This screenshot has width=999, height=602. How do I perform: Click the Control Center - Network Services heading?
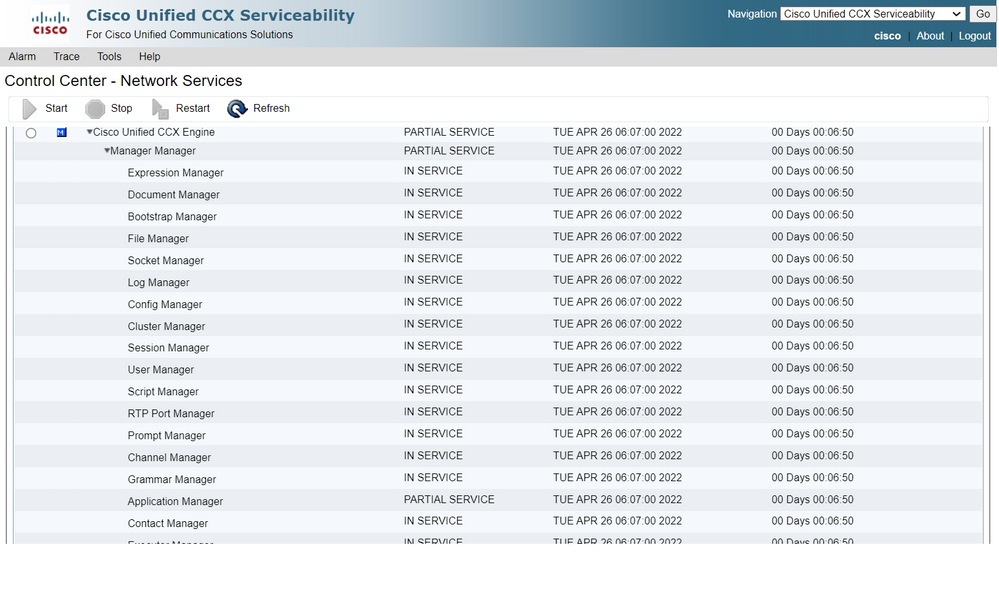(x=123, y=81)
